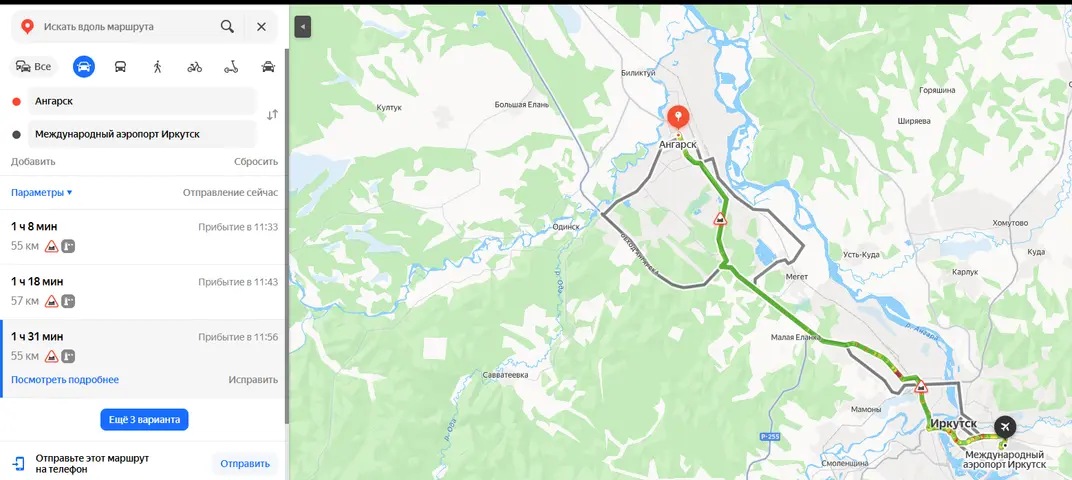The image size is (1072, 480).
Task: Open Посмотреть подробнее link
Action: coord(65,379)
